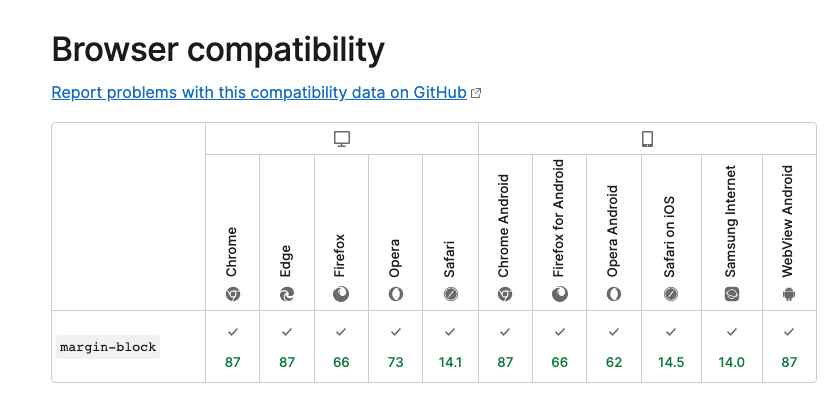The image size is (838, 393).
Task: Click the Edge browser logo icon
Action: click(x=287, y=294)
